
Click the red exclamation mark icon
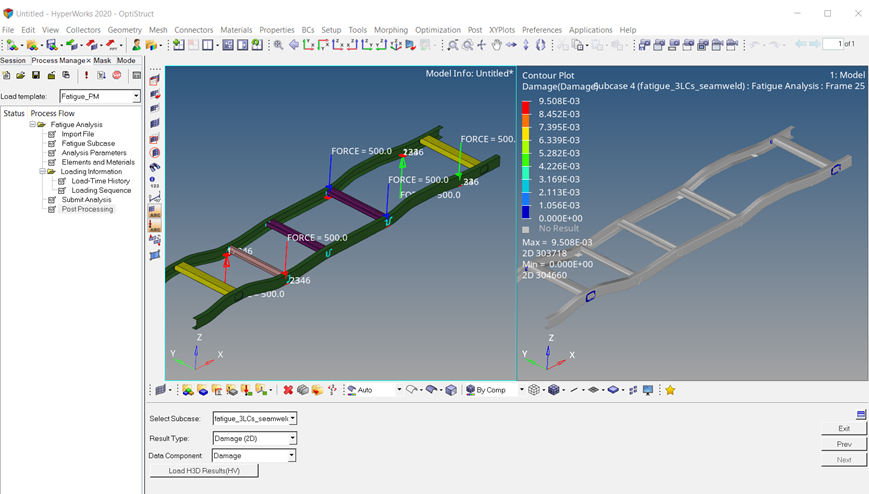coord(86,76)
